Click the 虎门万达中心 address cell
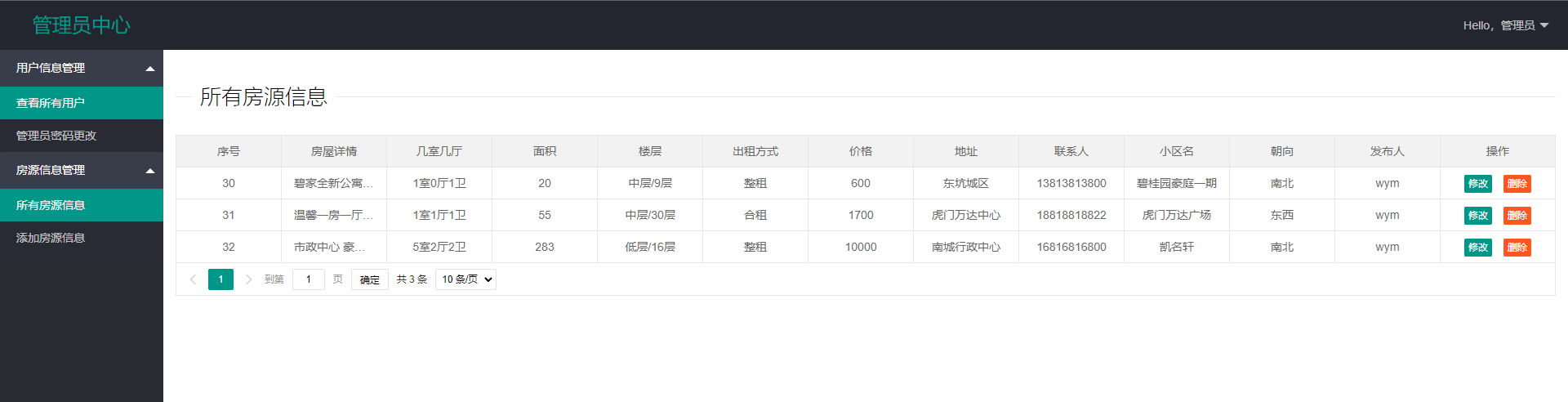 (966, 215)
